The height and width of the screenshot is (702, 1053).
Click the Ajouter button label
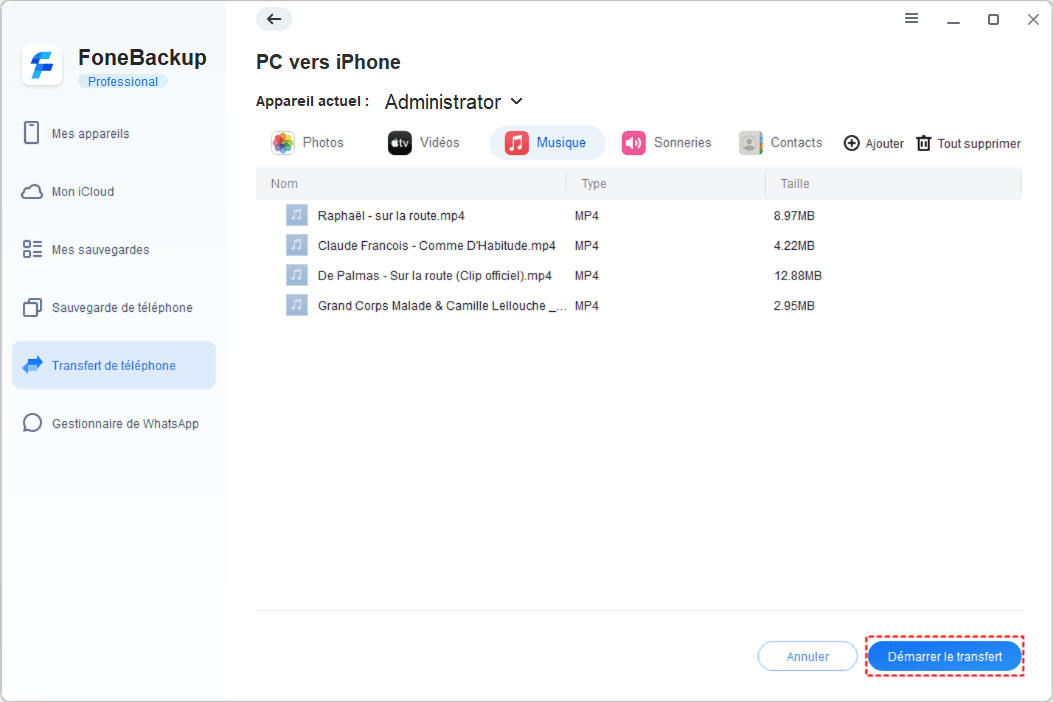[x=884, y=144]
